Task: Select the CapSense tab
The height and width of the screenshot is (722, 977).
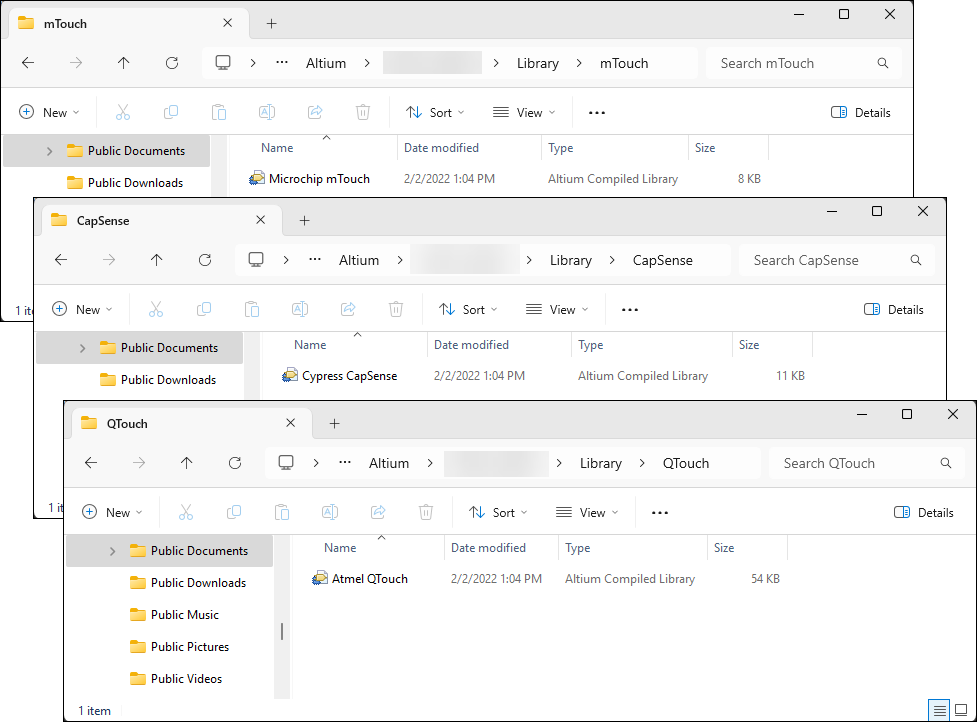Action: [160, 221]
